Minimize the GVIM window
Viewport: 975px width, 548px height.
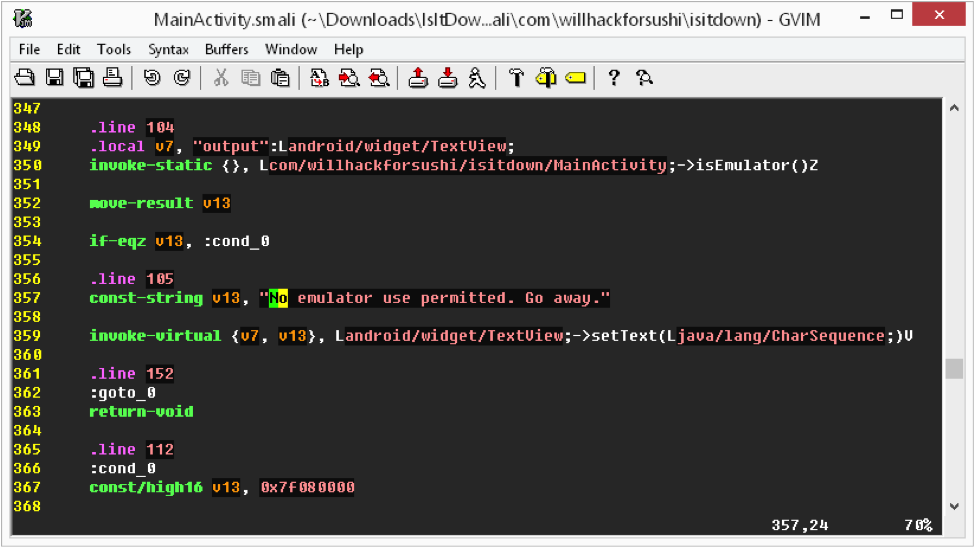tap(864, 16)
